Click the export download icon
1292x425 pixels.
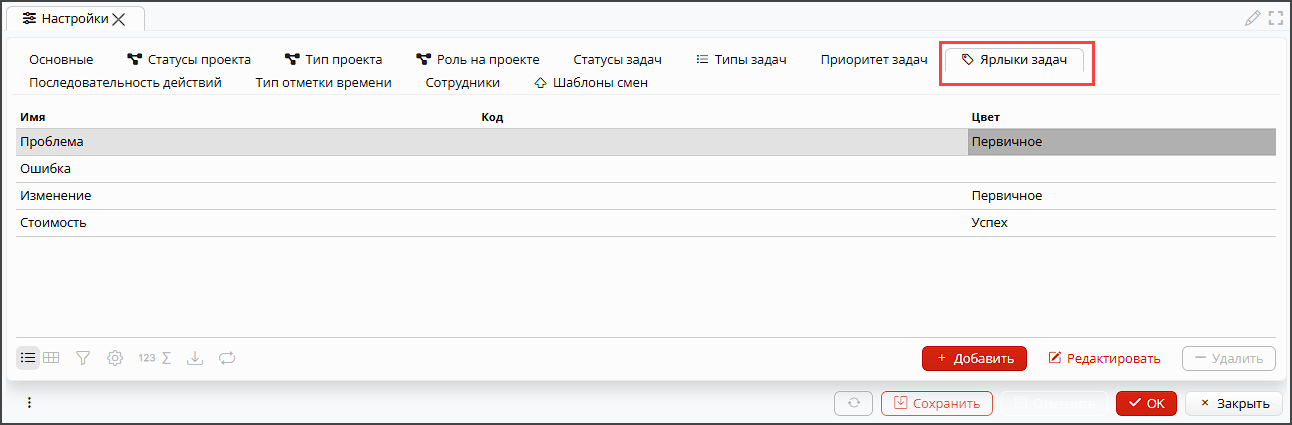coord(196,357)
